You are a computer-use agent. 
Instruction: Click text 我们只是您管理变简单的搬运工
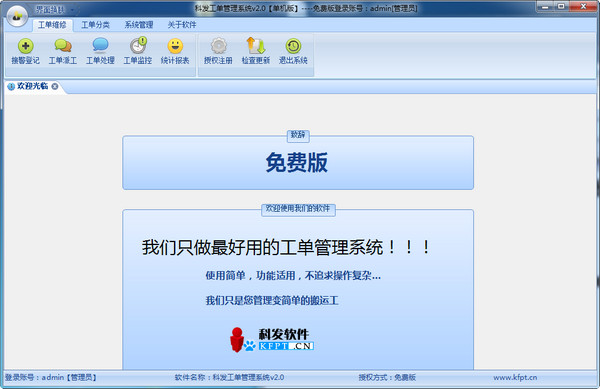(272, 300)
